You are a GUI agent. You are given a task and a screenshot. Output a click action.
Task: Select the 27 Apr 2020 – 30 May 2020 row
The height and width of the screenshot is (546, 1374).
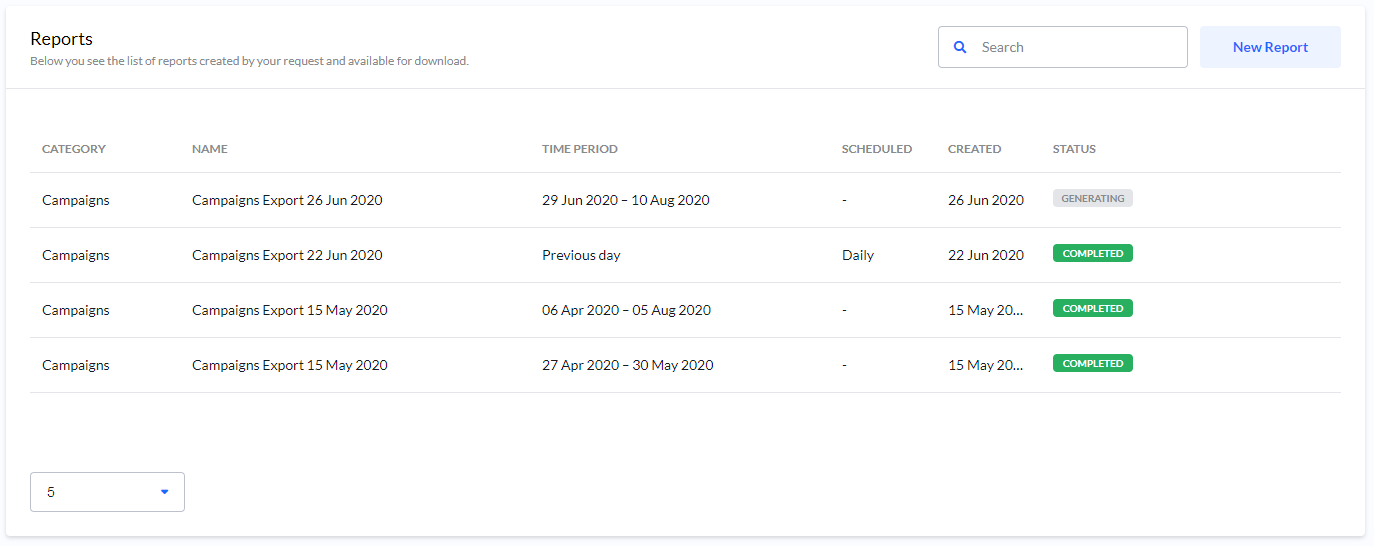628,365
